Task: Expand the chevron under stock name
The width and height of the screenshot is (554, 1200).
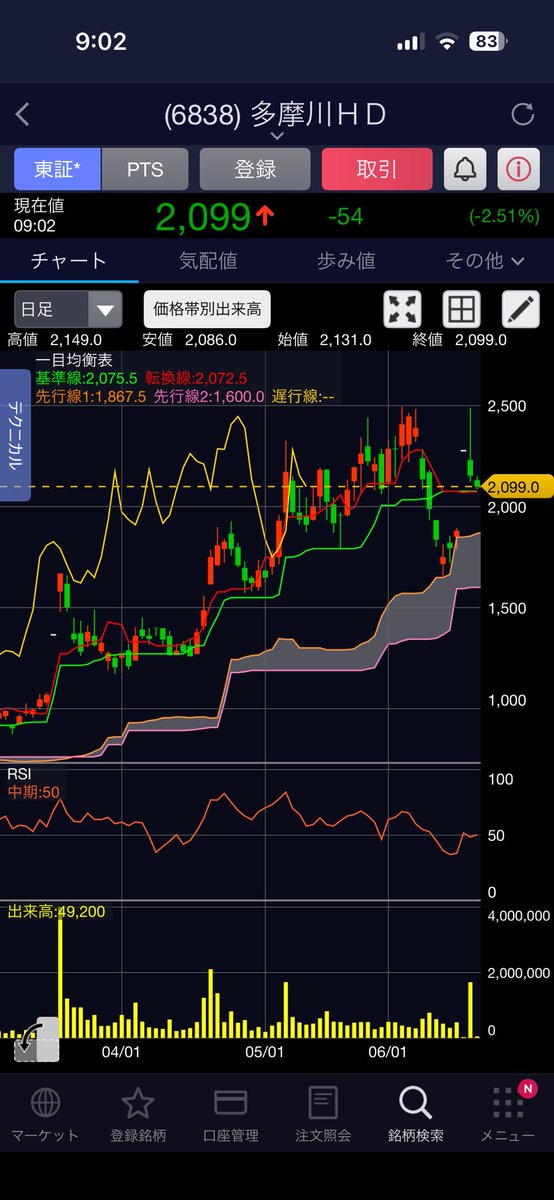Action: 277,135
